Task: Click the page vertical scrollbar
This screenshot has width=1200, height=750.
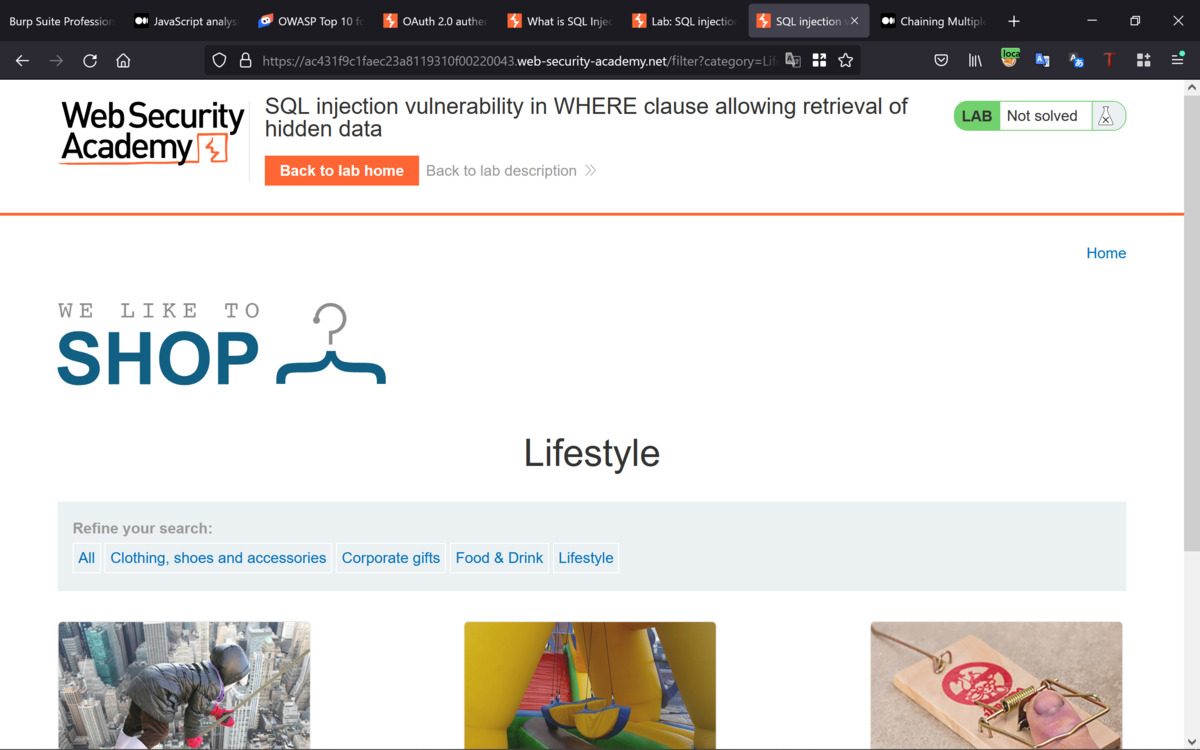Action: (1191, 323)
